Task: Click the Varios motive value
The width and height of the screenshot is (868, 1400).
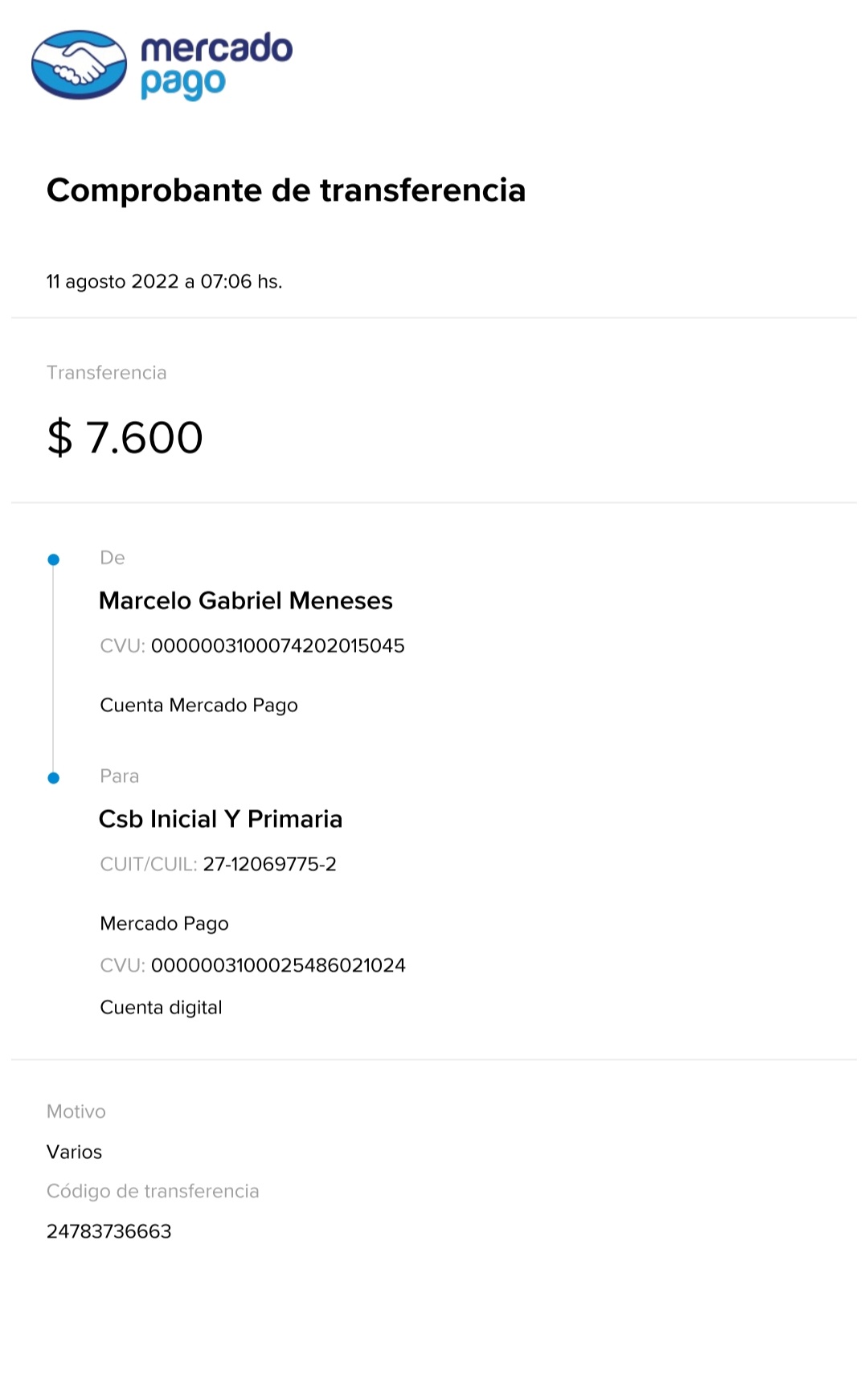Action: click(75, 1152)
